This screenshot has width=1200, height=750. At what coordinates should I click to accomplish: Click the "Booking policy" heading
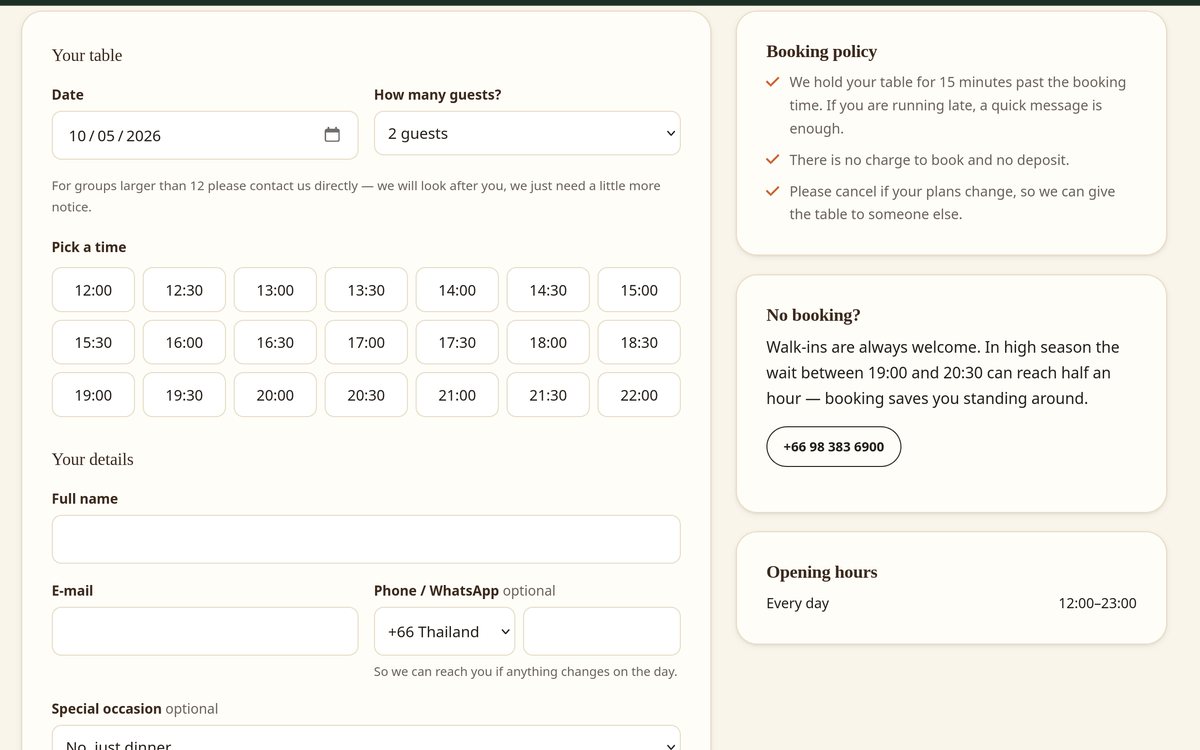pos(822,51)
